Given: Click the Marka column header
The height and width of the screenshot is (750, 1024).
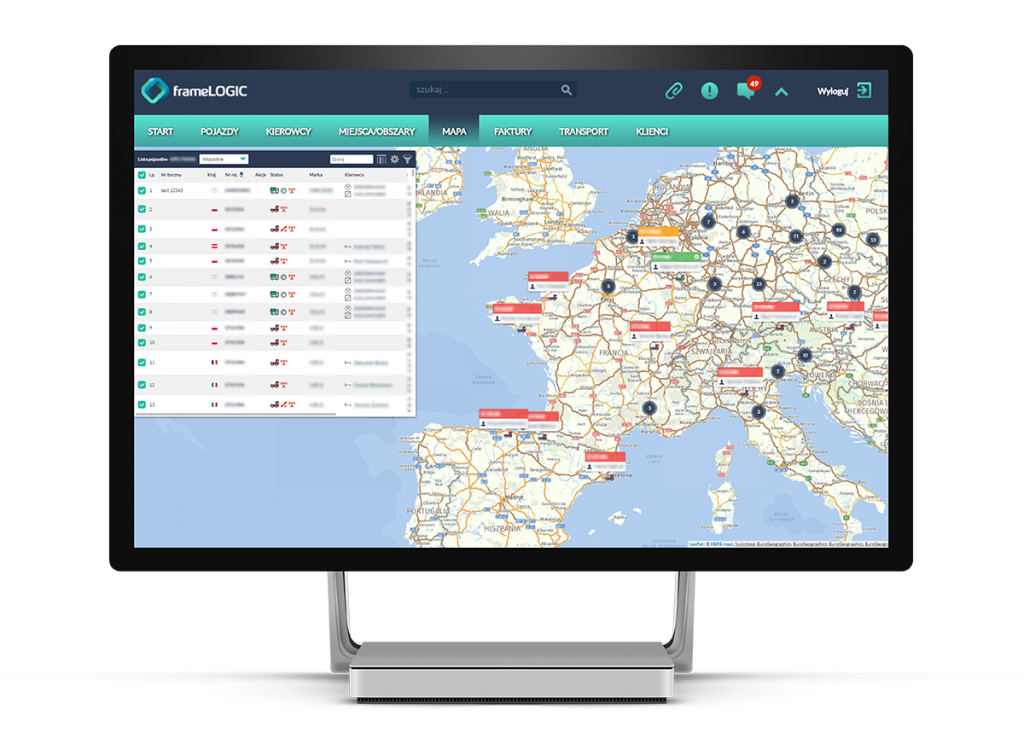Looking at the screenshot, I should [316, 175].
